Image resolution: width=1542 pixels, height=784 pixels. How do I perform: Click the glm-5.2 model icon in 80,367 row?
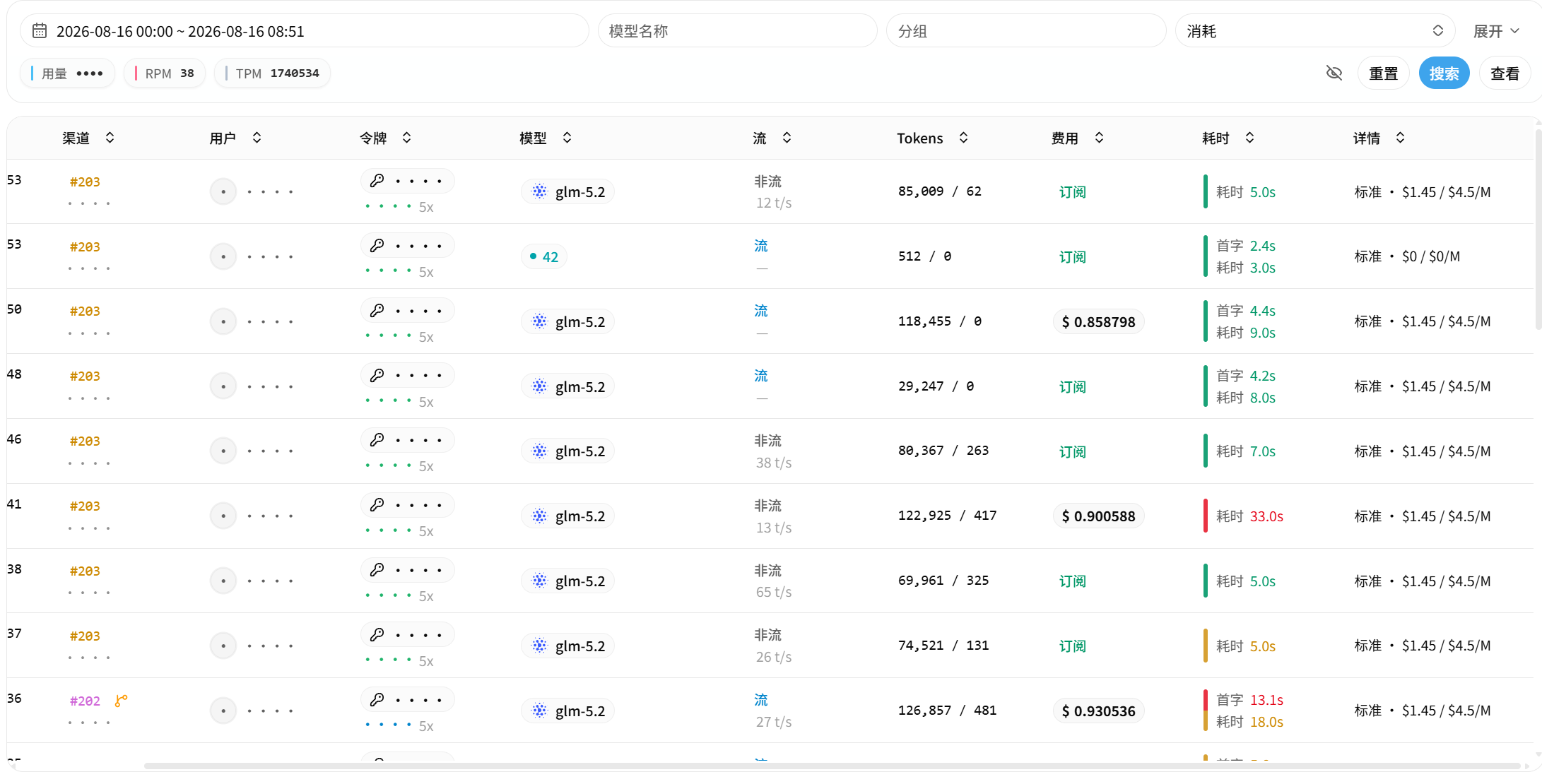tap(540, 451)
